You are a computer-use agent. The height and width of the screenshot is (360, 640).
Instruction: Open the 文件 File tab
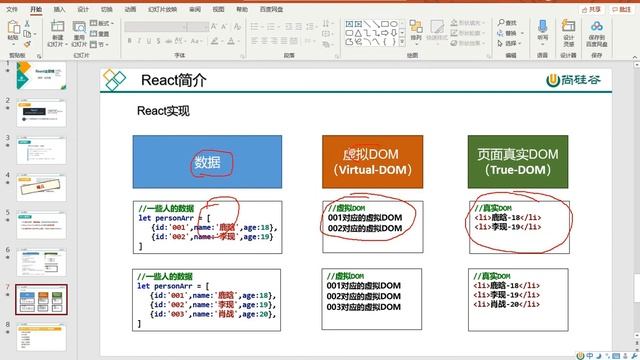coord(12,9)
